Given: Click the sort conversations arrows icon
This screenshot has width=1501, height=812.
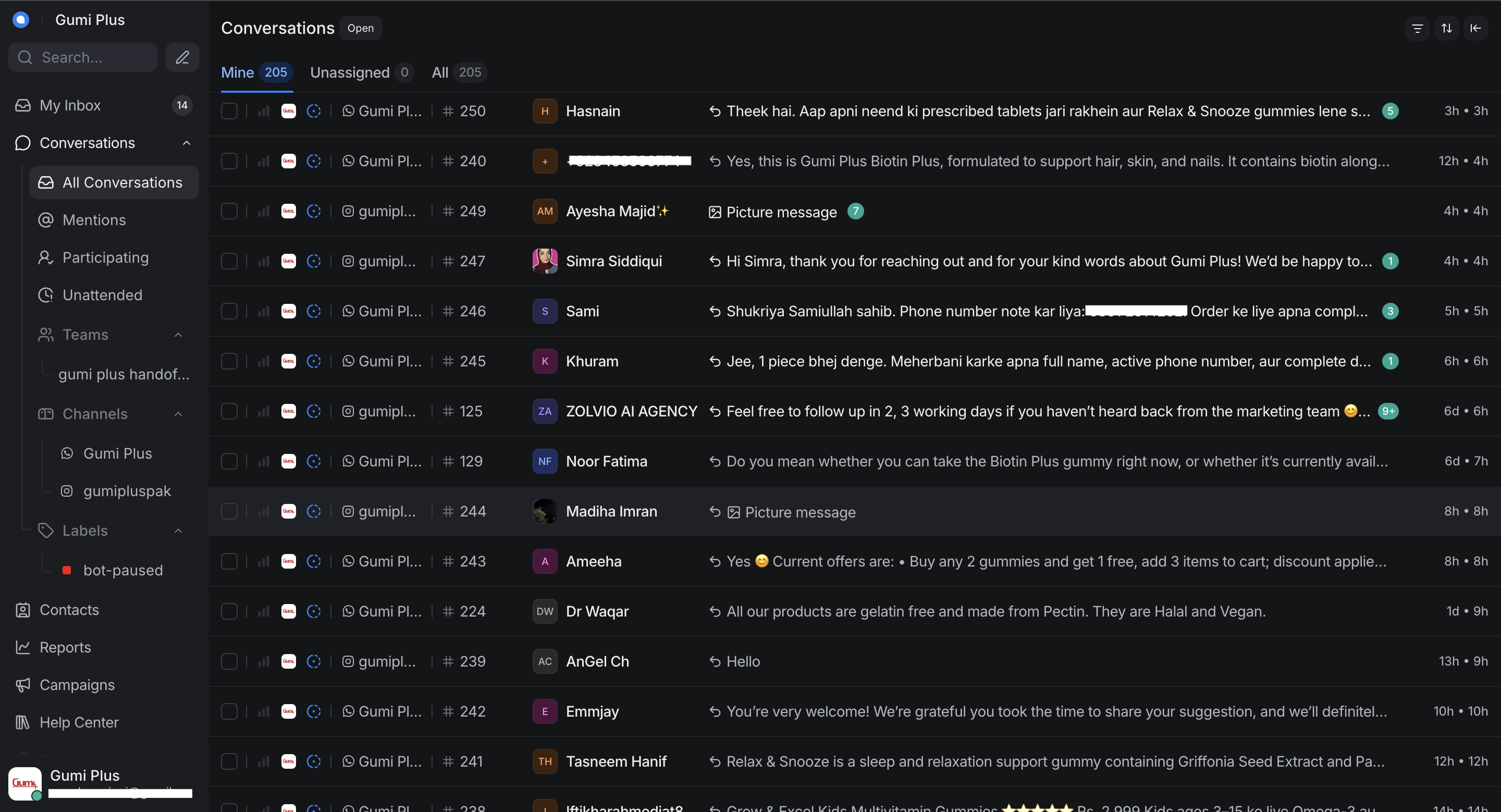Looking at the screenshot, I should [1447, 28].
